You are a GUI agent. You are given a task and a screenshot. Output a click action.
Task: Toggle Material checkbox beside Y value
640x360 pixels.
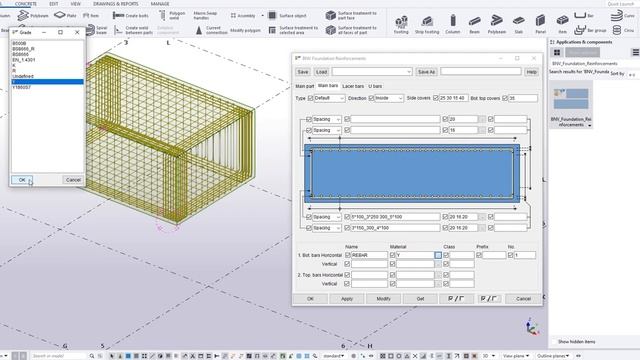pyautogui.click(x=392, y=255)
